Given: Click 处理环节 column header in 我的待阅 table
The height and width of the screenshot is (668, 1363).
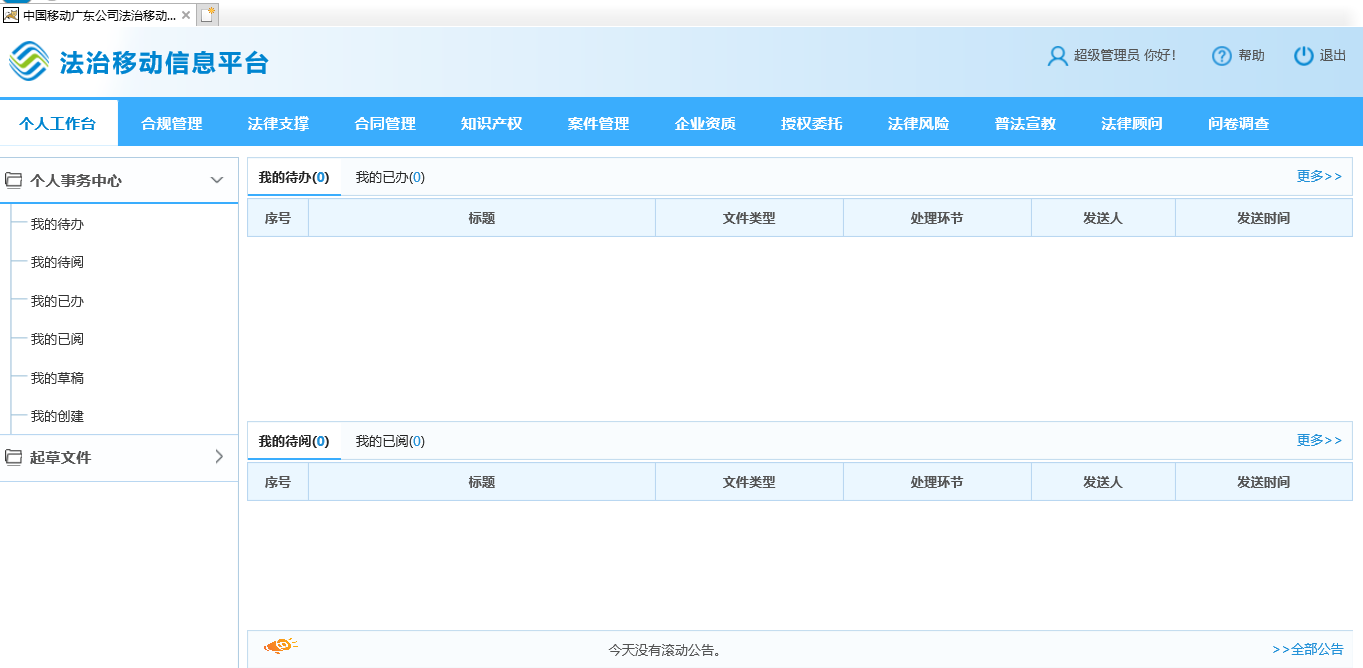Looking at the screenshot, I should point(937,482).
